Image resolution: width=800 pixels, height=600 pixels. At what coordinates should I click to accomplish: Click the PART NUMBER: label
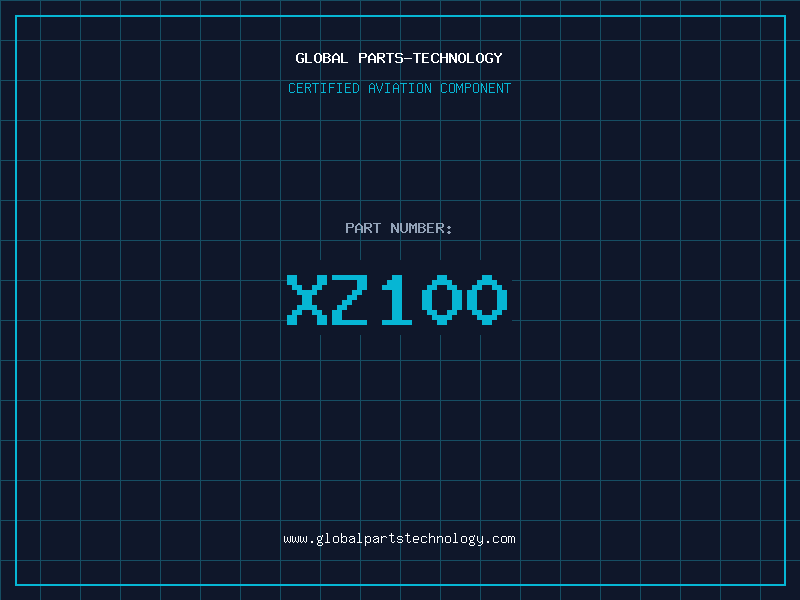(398, 228)
